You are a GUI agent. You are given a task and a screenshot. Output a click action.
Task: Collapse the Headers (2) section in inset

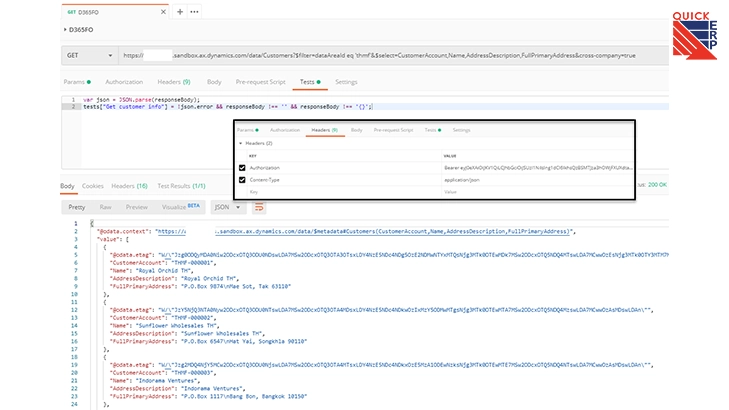240,143
